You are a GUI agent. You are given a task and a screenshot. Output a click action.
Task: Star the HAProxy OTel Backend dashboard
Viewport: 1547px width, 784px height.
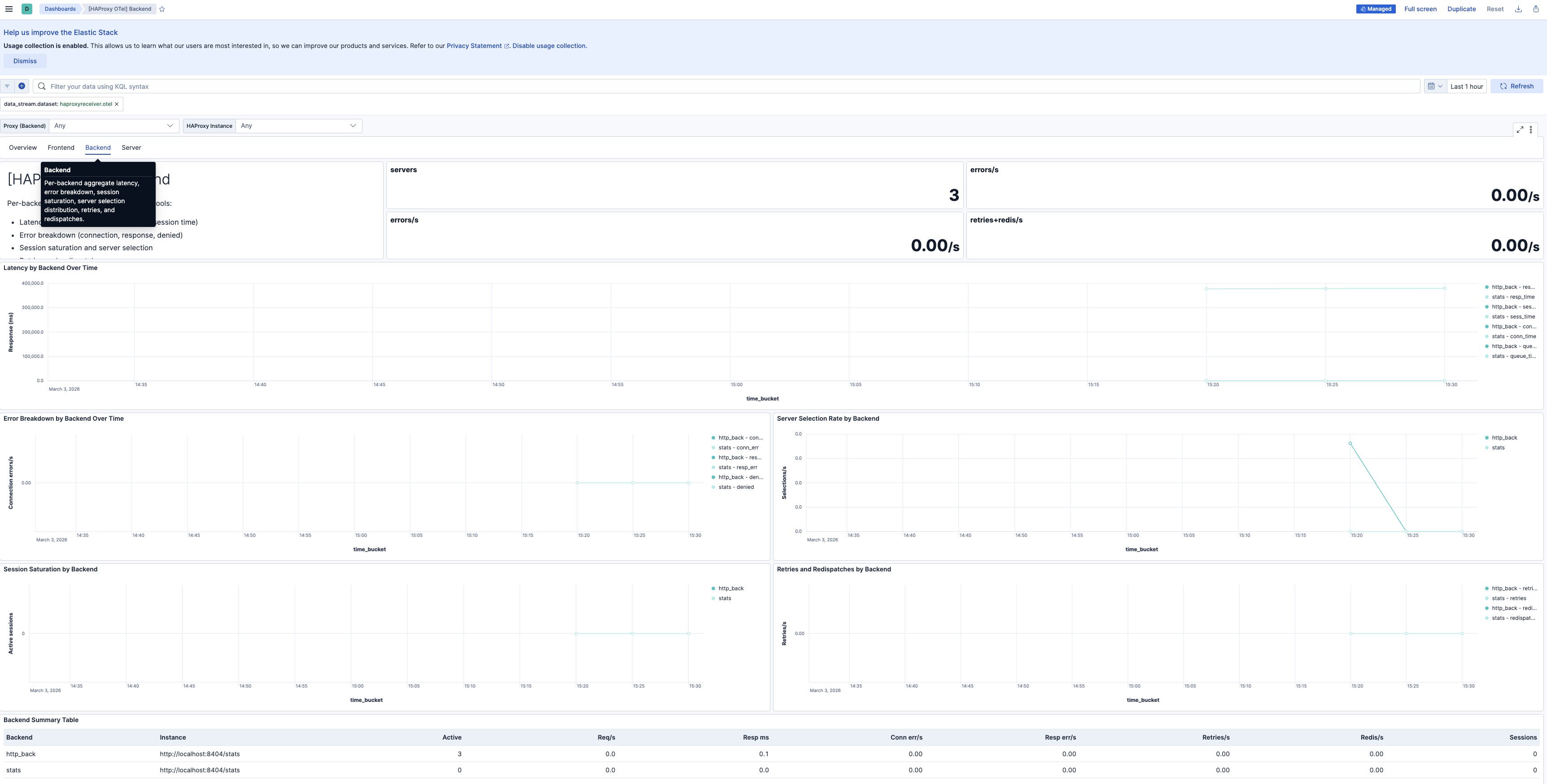tap(161, 9)
